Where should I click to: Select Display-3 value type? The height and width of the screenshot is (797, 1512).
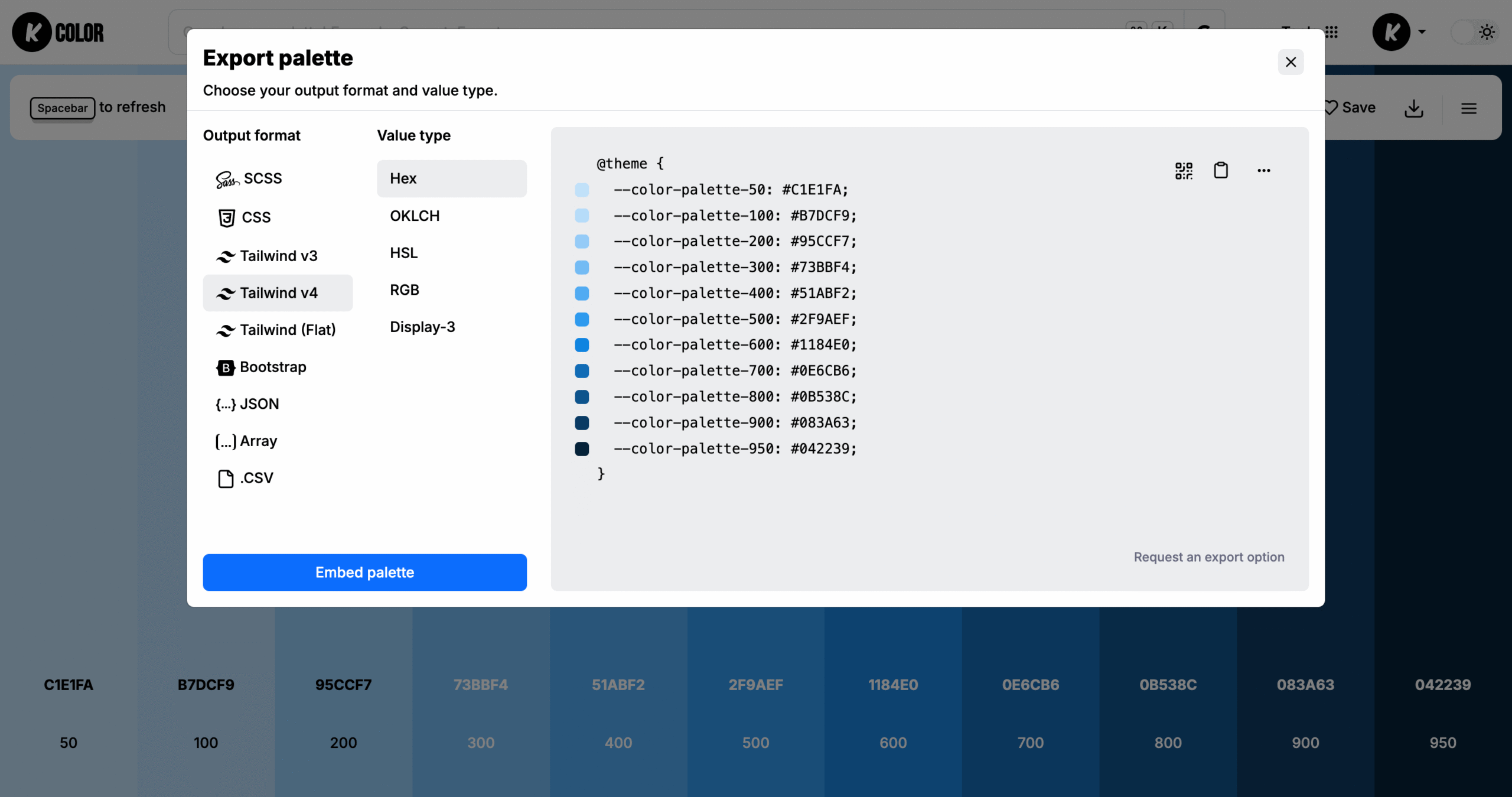coord(452,327)
